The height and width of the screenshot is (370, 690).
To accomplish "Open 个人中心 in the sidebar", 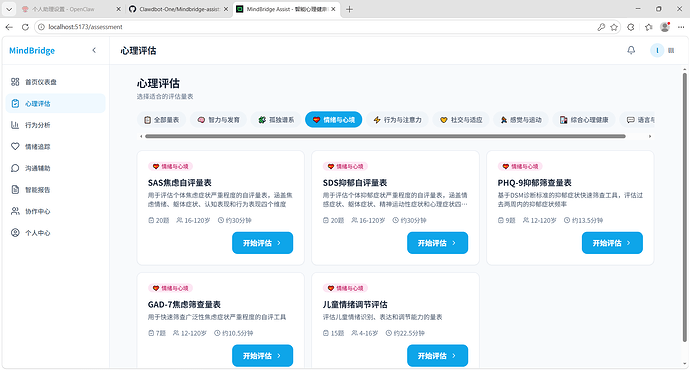I will pos(55,233).
